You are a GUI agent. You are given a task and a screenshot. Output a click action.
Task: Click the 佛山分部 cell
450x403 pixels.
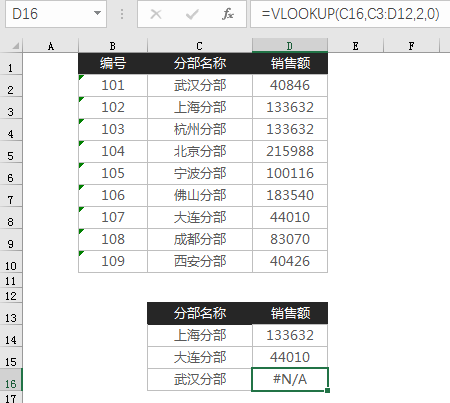click(x=200, y=195)
